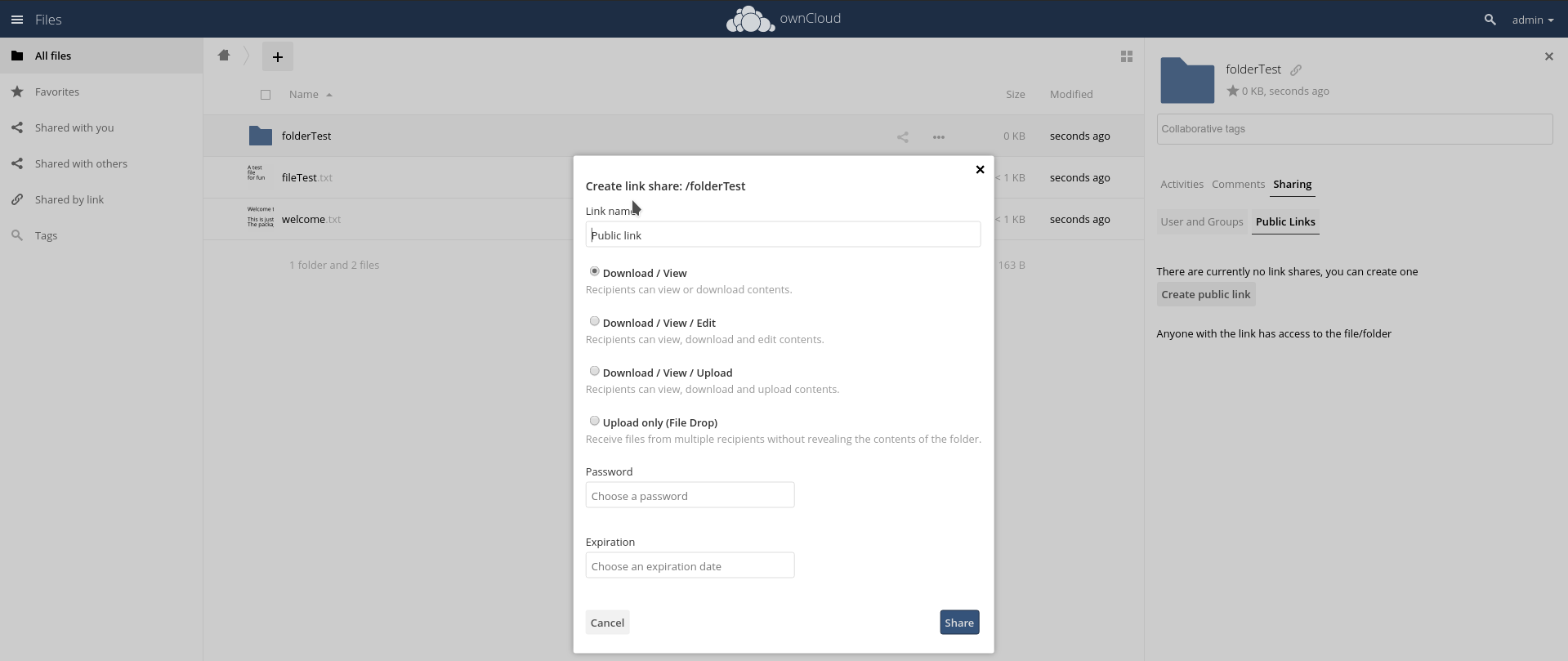Toggle grid view icon
1568x661 pixels.
pos(1127,56)
